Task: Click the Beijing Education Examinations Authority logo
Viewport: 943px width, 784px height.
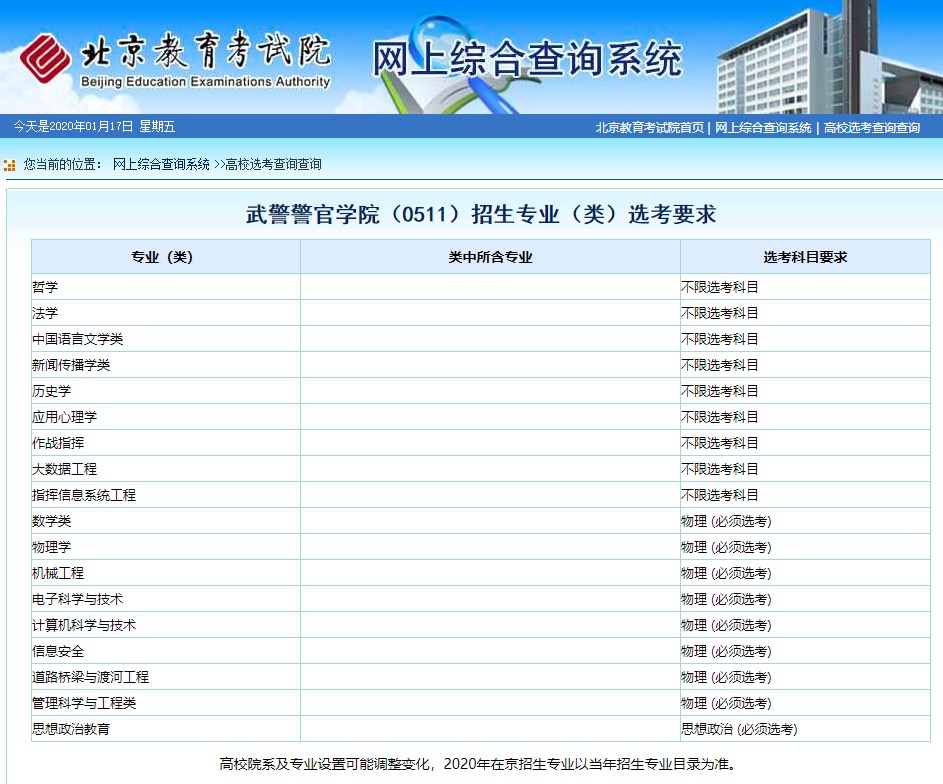Action: pos(174,58)
